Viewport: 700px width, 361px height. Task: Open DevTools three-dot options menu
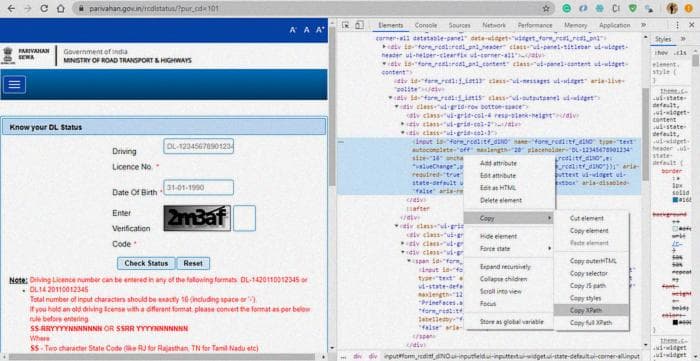[678, 25]
